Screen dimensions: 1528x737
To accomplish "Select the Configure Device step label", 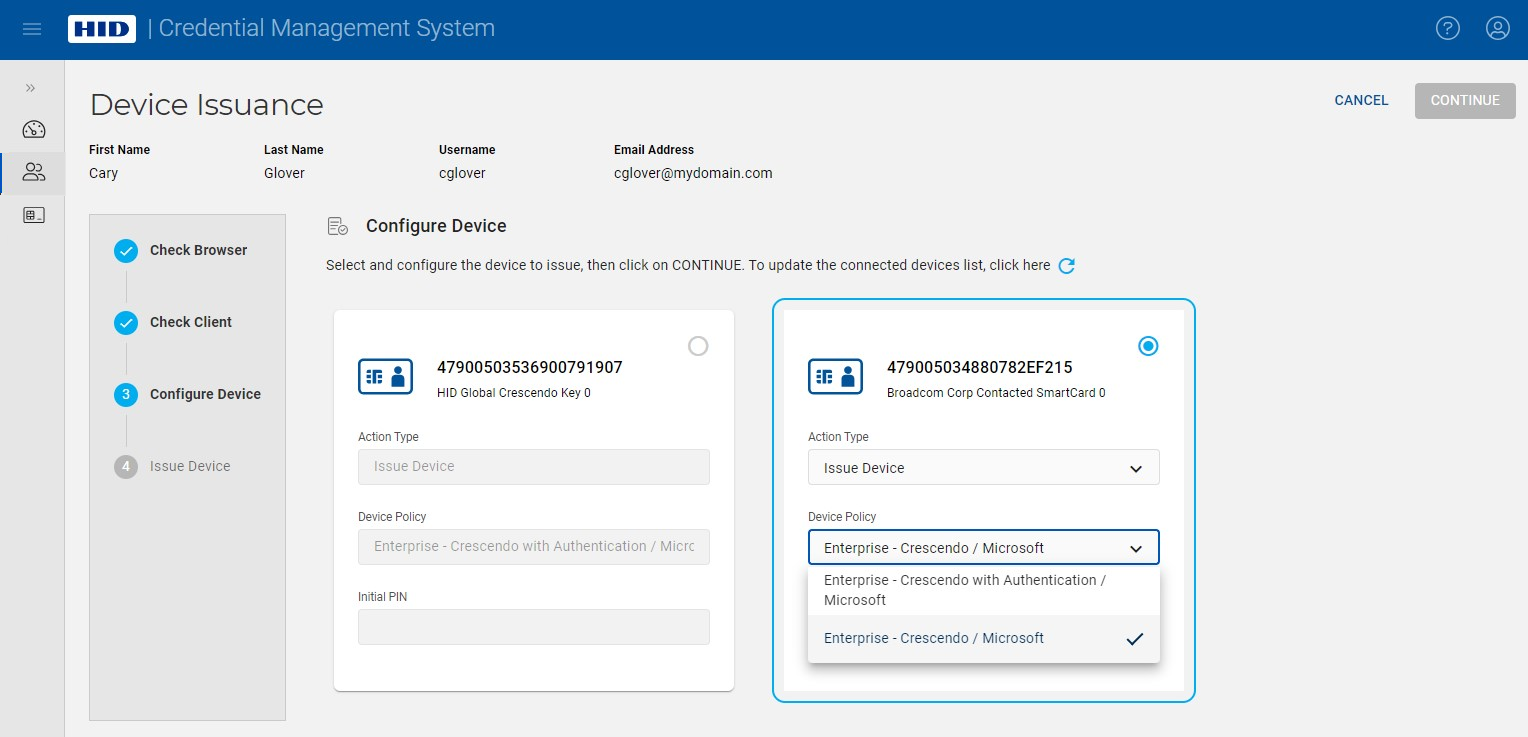I will tap(205, 394).
